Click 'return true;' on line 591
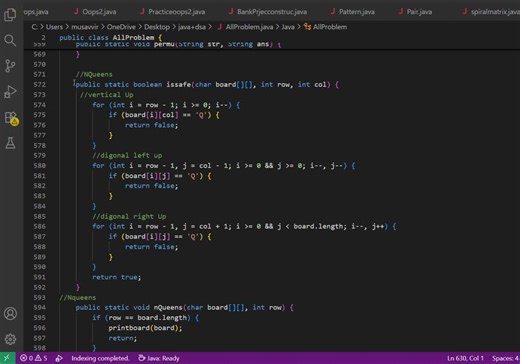520x364 pixels. tap(117, 277)
